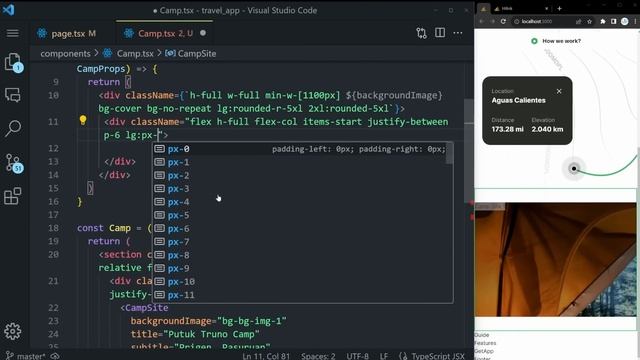
Task: Open a new browser tab
Action: click(560, 8)
